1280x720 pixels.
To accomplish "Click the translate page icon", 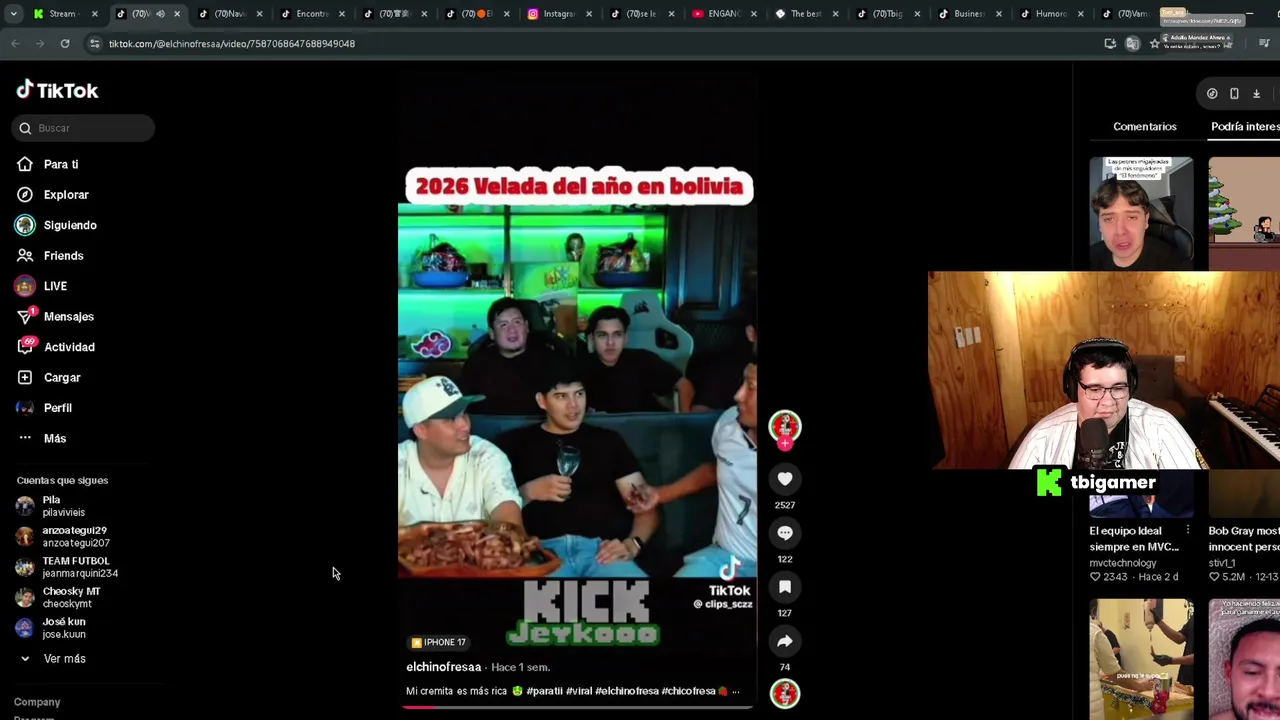I will [1132, 44].
